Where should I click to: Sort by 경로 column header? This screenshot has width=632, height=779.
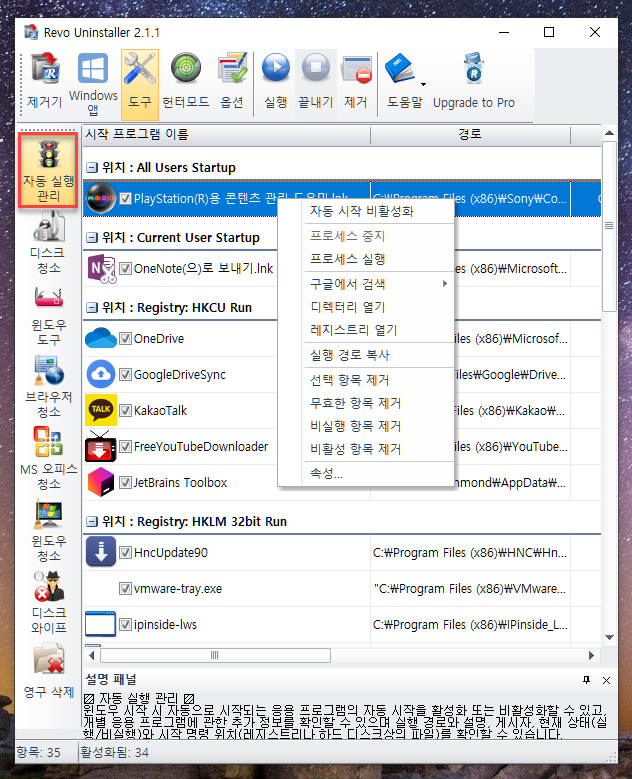tap(471, 134)
